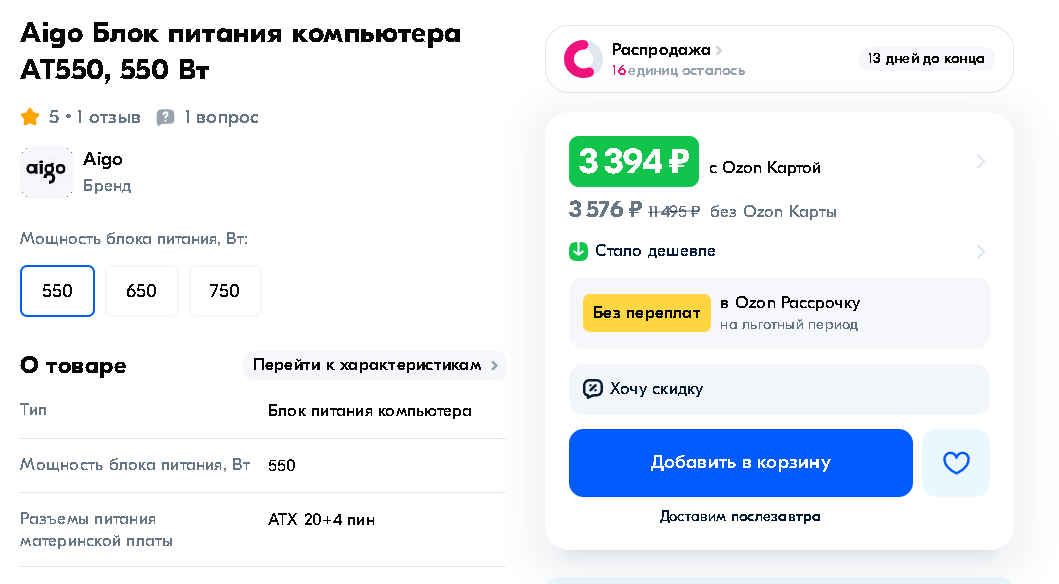Select 650 watt power option

[141, 291]
